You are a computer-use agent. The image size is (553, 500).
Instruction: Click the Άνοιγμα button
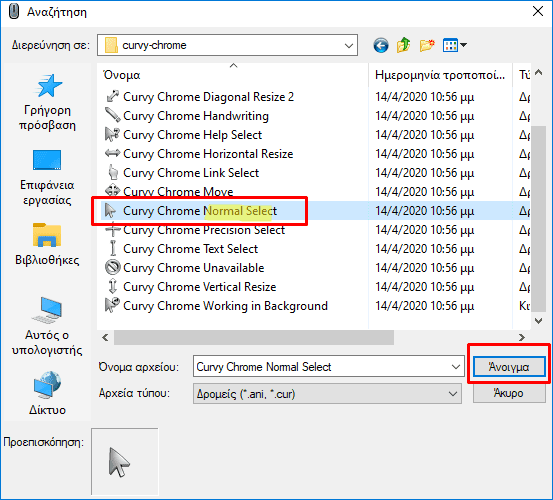click(509, 367)
